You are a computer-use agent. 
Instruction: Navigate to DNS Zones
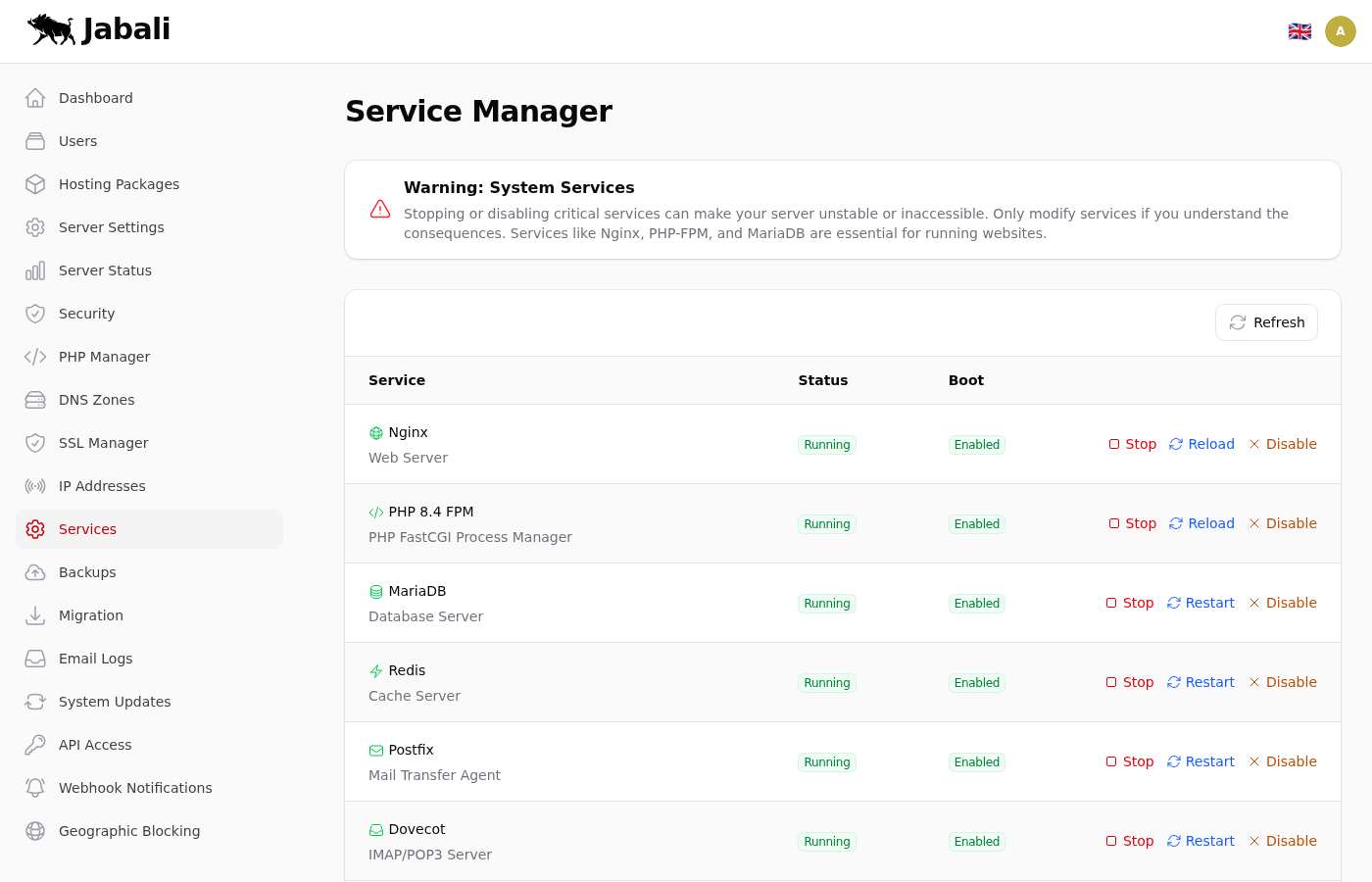point(96,400)
